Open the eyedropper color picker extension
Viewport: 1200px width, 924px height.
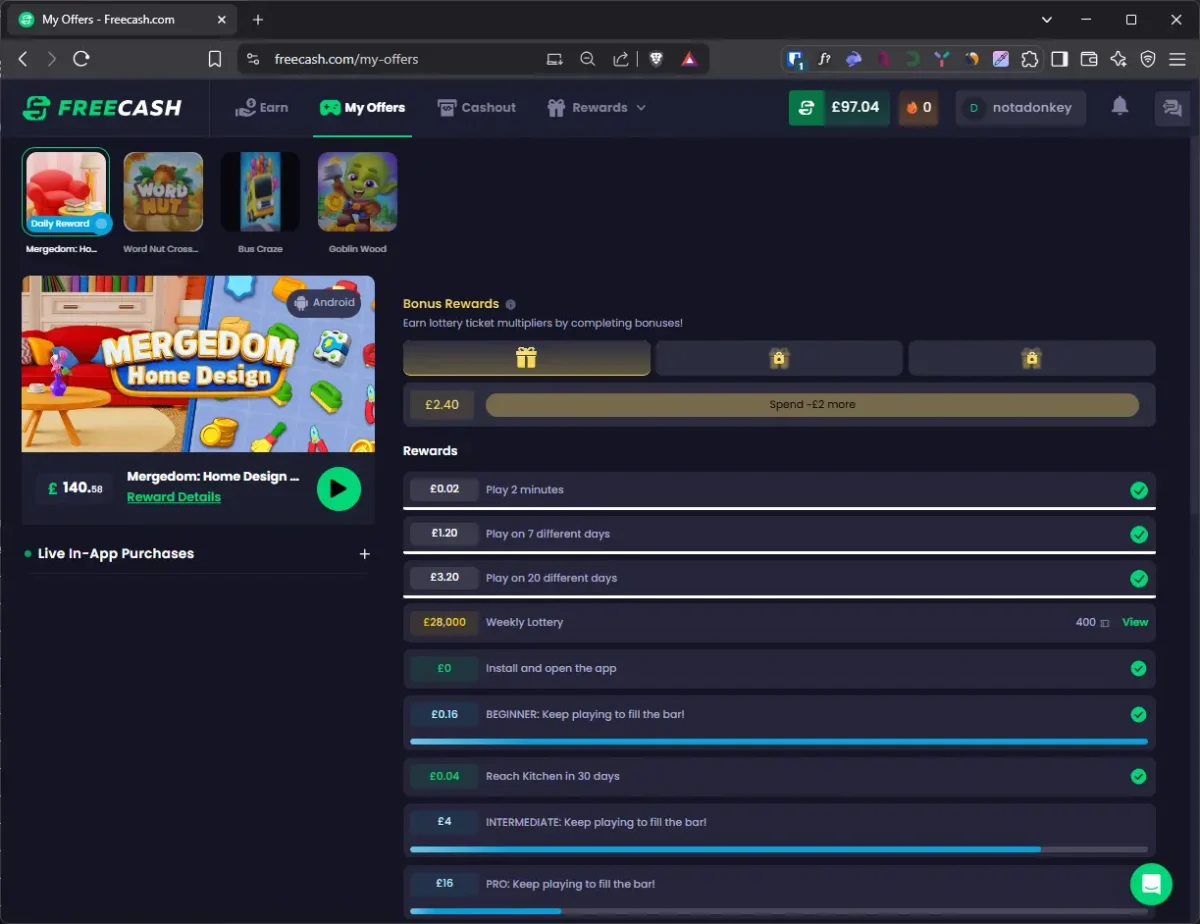(x=1000, y=59)
